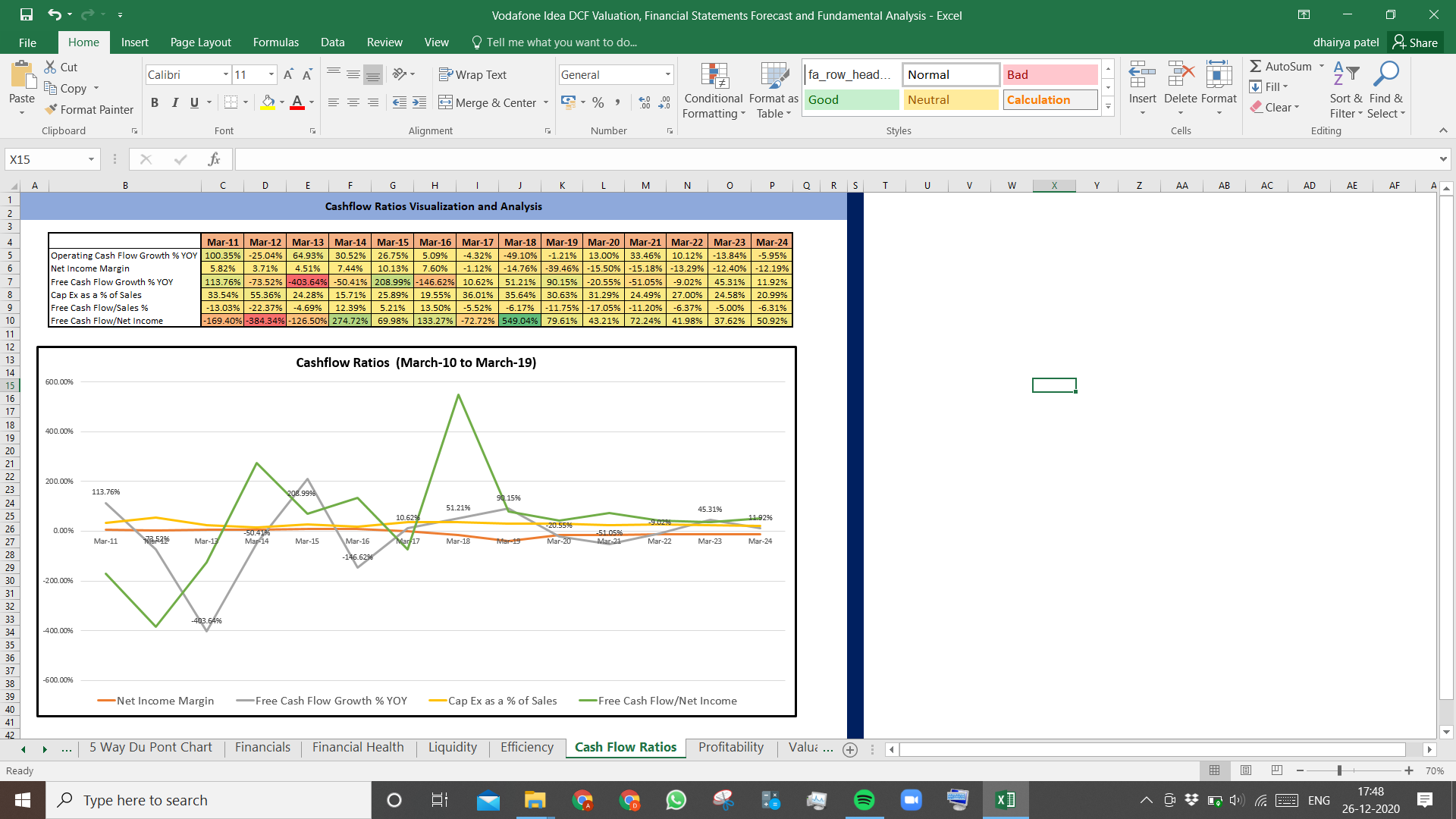Open the Profitability sheet tab

click(x=731, y=747)
